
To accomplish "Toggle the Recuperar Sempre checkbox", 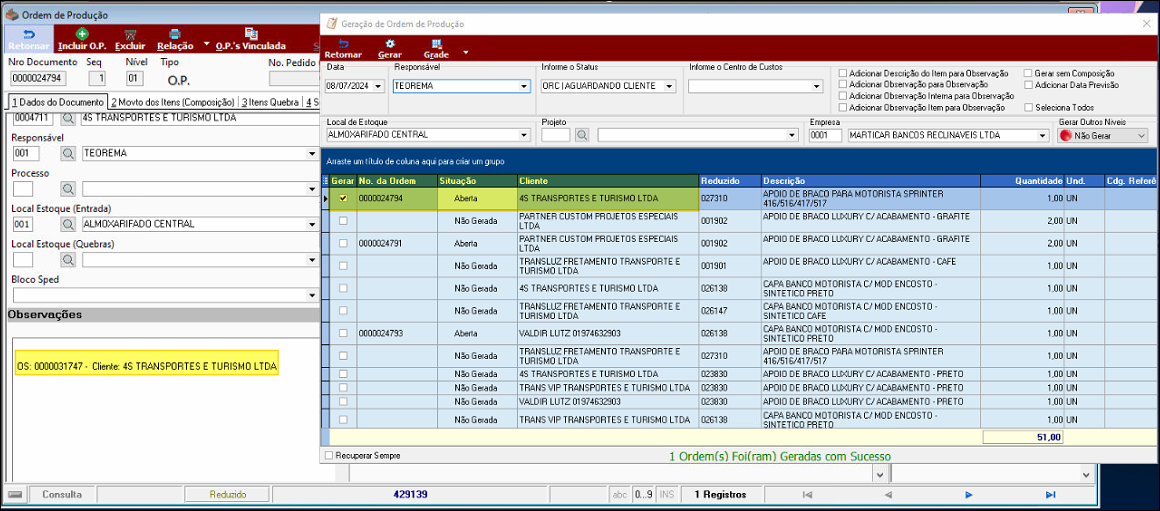I will click(329, 456).
